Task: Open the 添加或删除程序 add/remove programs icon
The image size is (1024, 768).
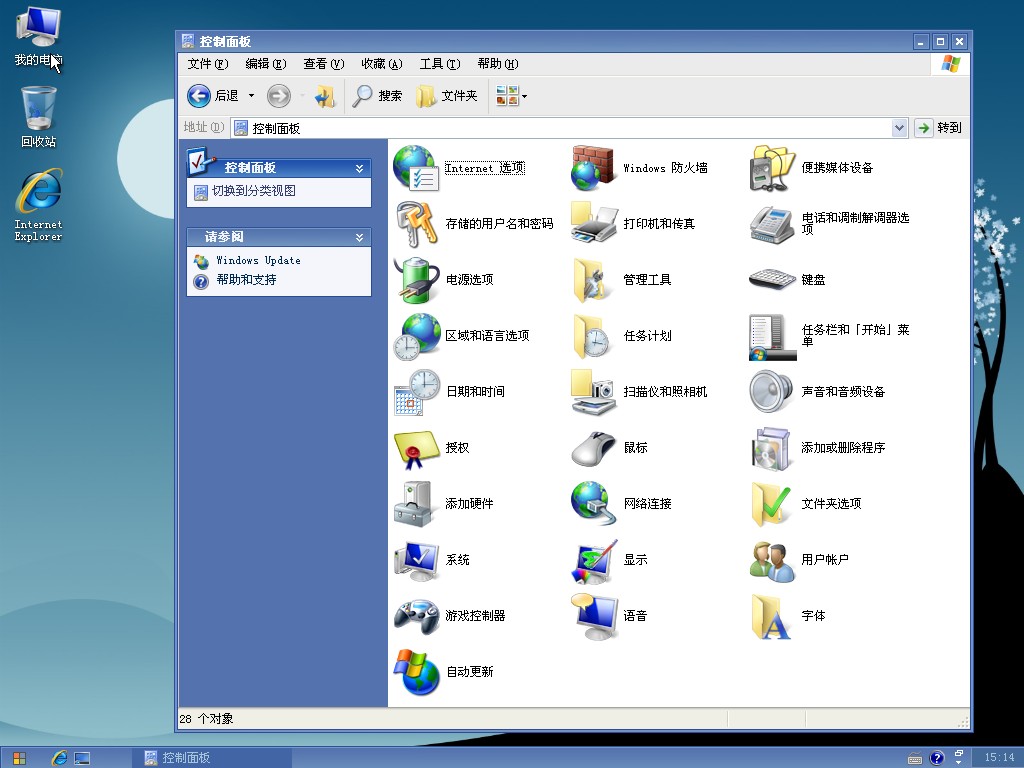Action: click(771, 448)
